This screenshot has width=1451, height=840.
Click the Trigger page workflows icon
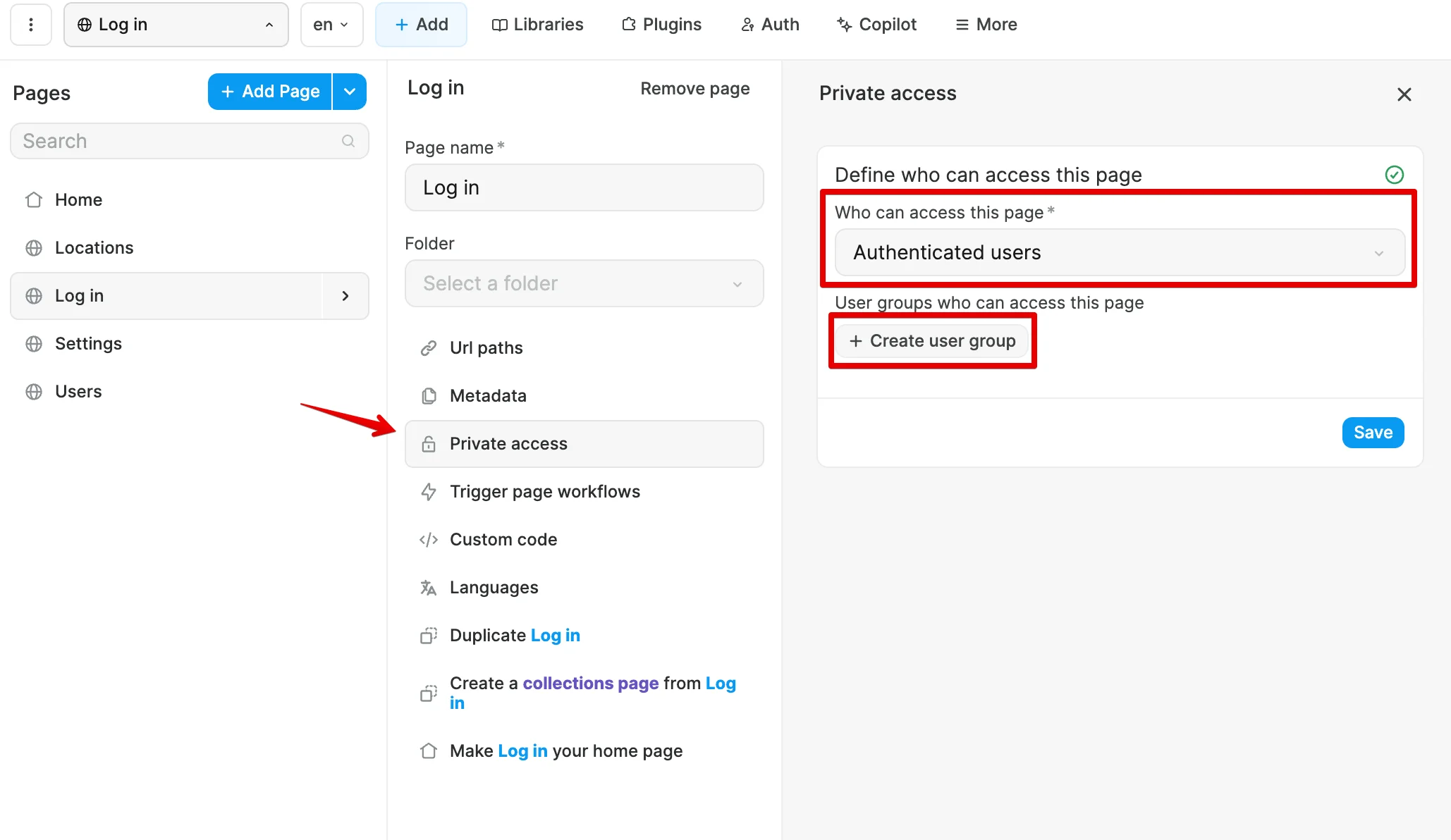[428, 491]
